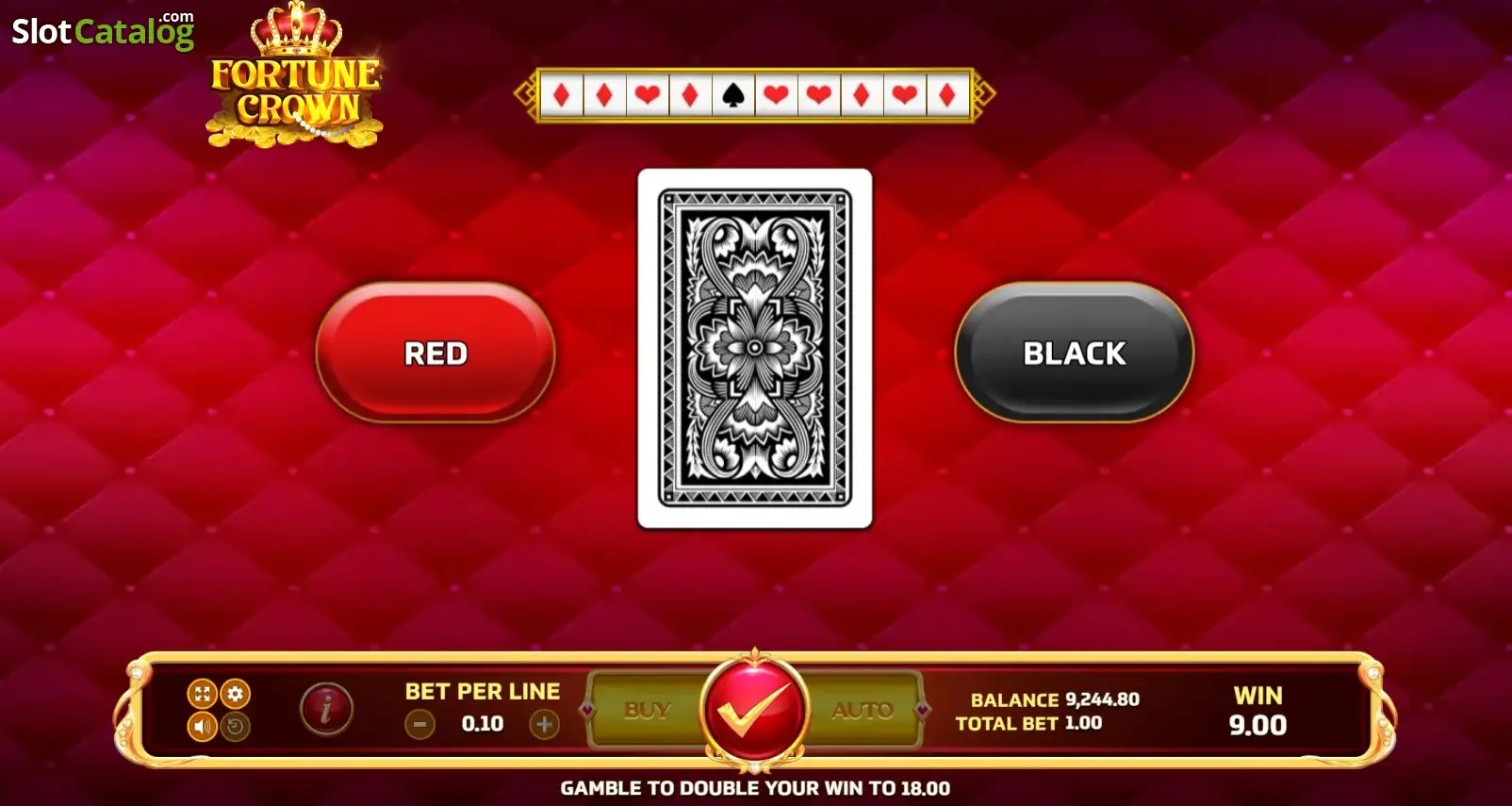
Task: Open the red info paytable button
Action: [x=326, y=709]
